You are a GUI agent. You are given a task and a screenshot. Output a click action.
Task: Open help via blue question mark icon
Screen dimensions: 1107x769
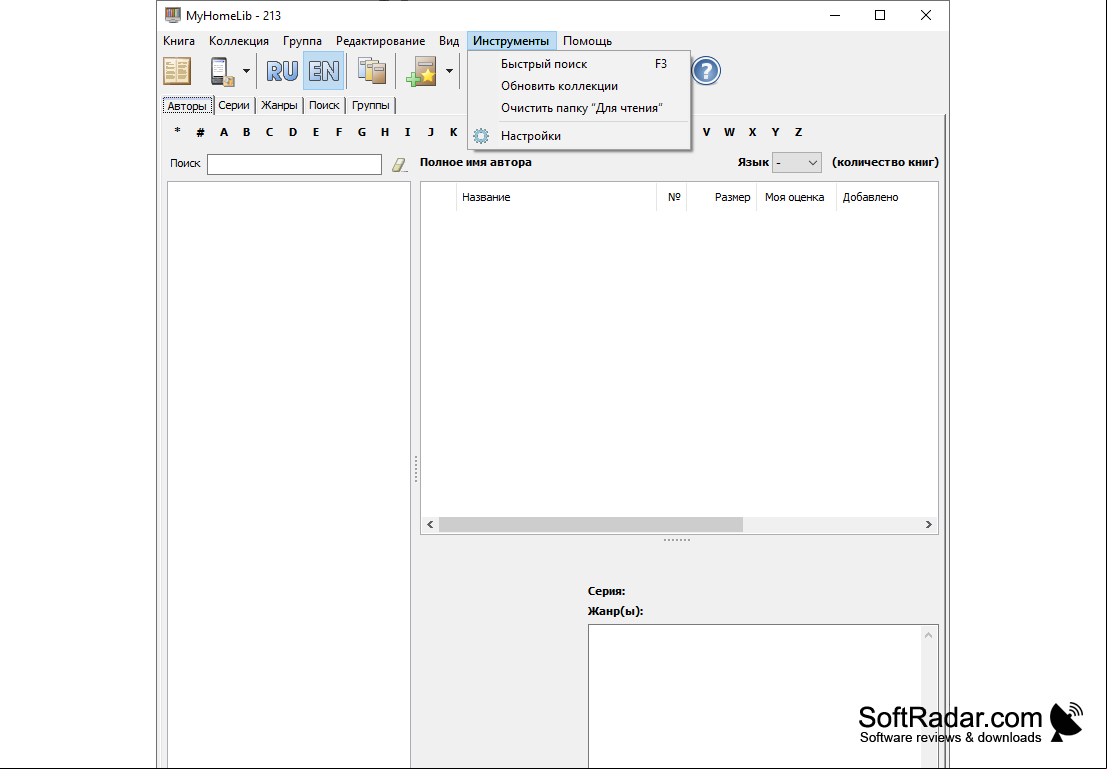point(706,71)
